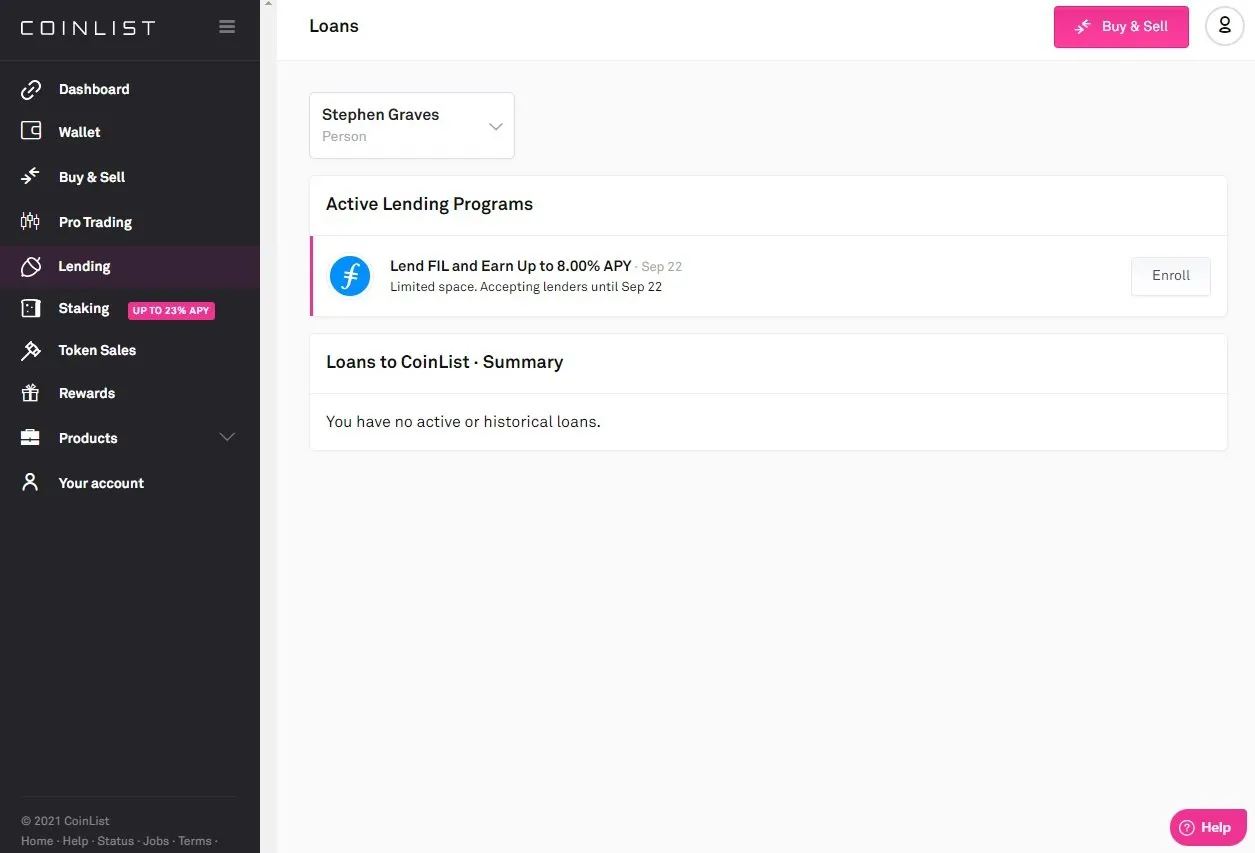Click the pink Buy & Sell button
This screenshot has width=1255, height=853.
pyautogui.click(x=1121, y=27)
